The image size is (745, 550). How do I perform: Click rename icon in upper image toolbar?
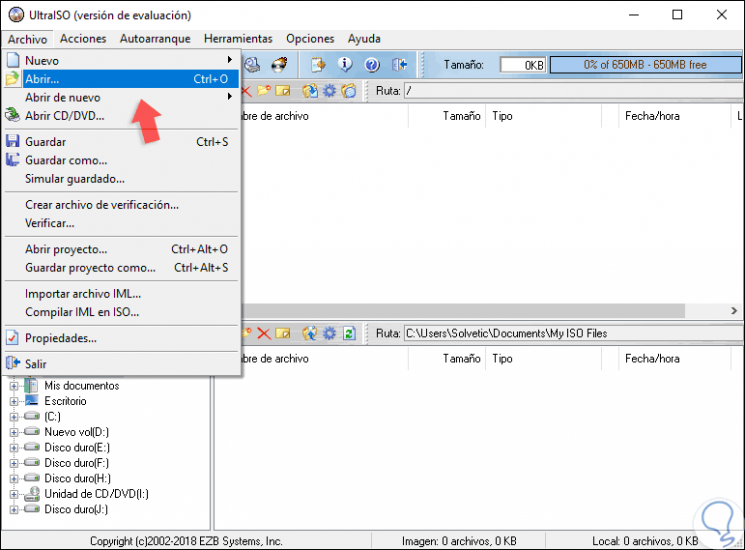click(283, 91)
